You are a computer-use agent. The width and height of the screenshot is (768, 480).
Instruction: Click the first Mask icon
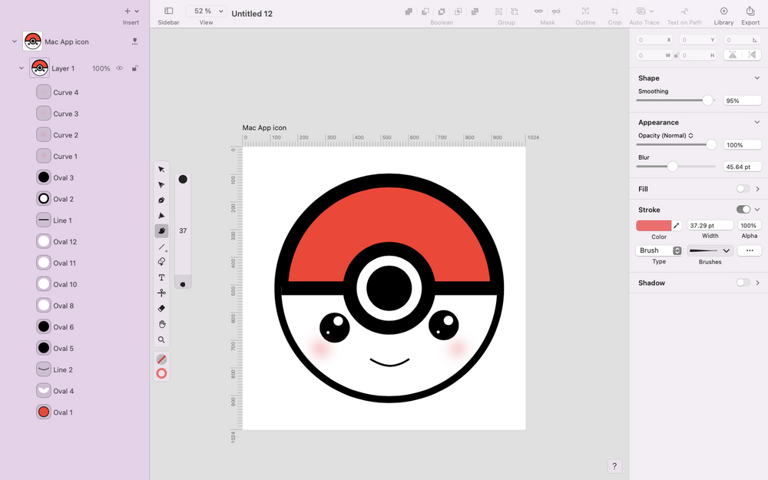(x=538, y=11)
